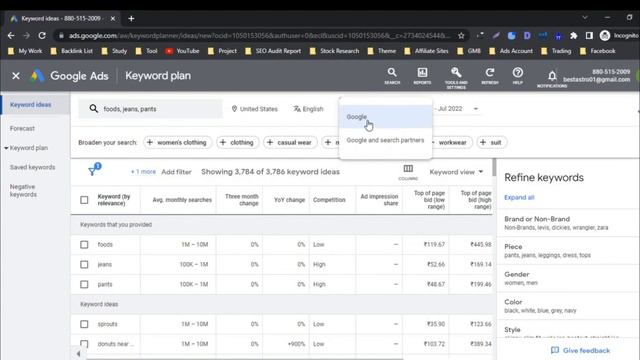Open the Incognito profile icon

coord(605,36)
